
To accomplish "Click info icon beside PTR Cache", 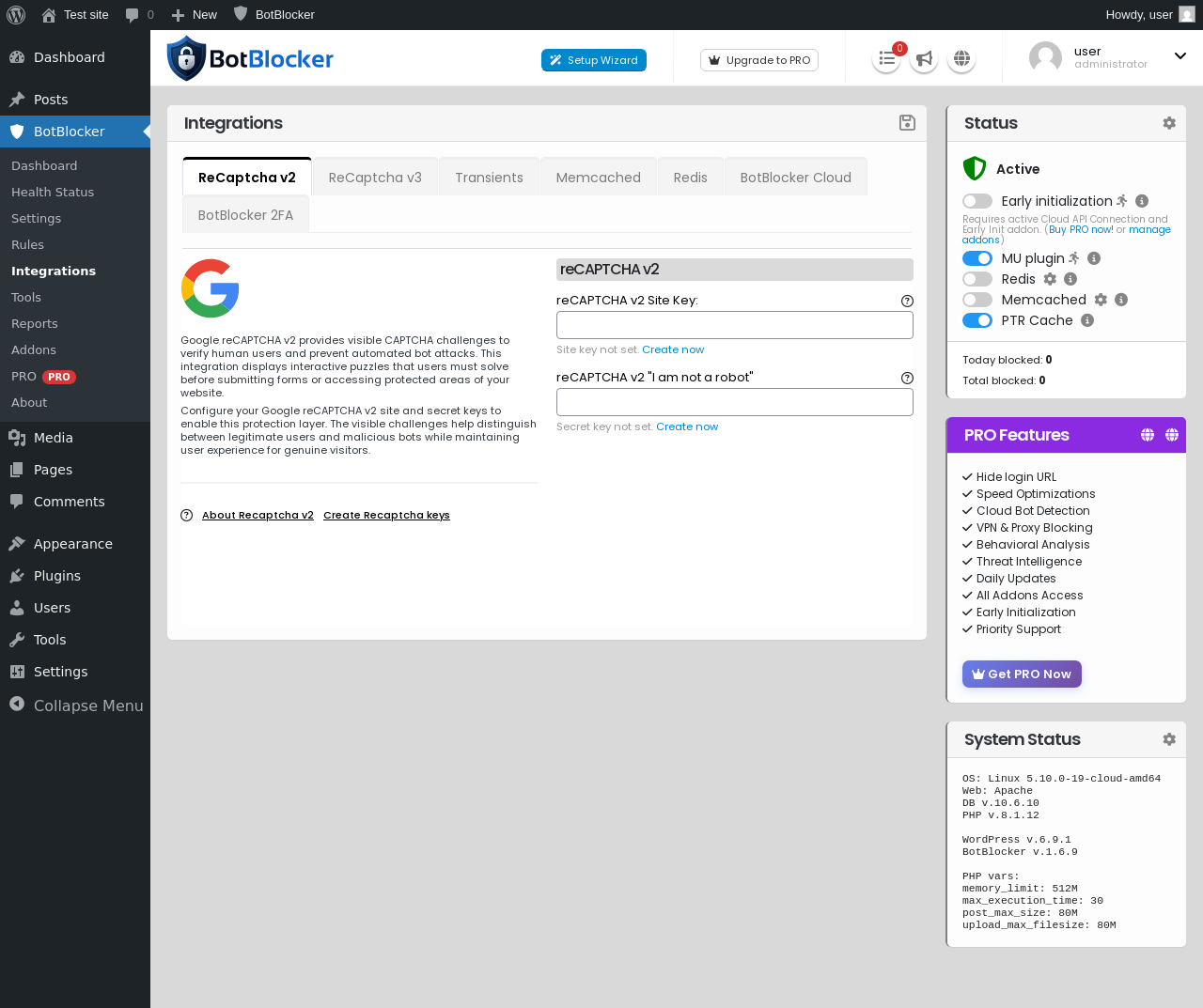I will [x=1087, y=320].
